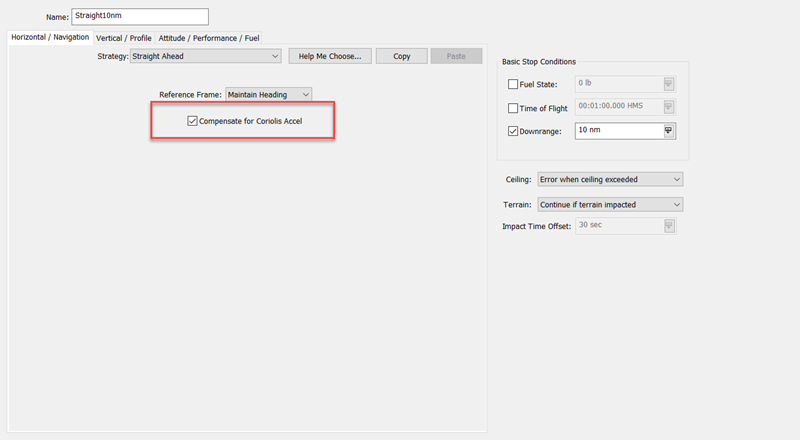Open the Terrain behavior dropdown

click(610, 204)
